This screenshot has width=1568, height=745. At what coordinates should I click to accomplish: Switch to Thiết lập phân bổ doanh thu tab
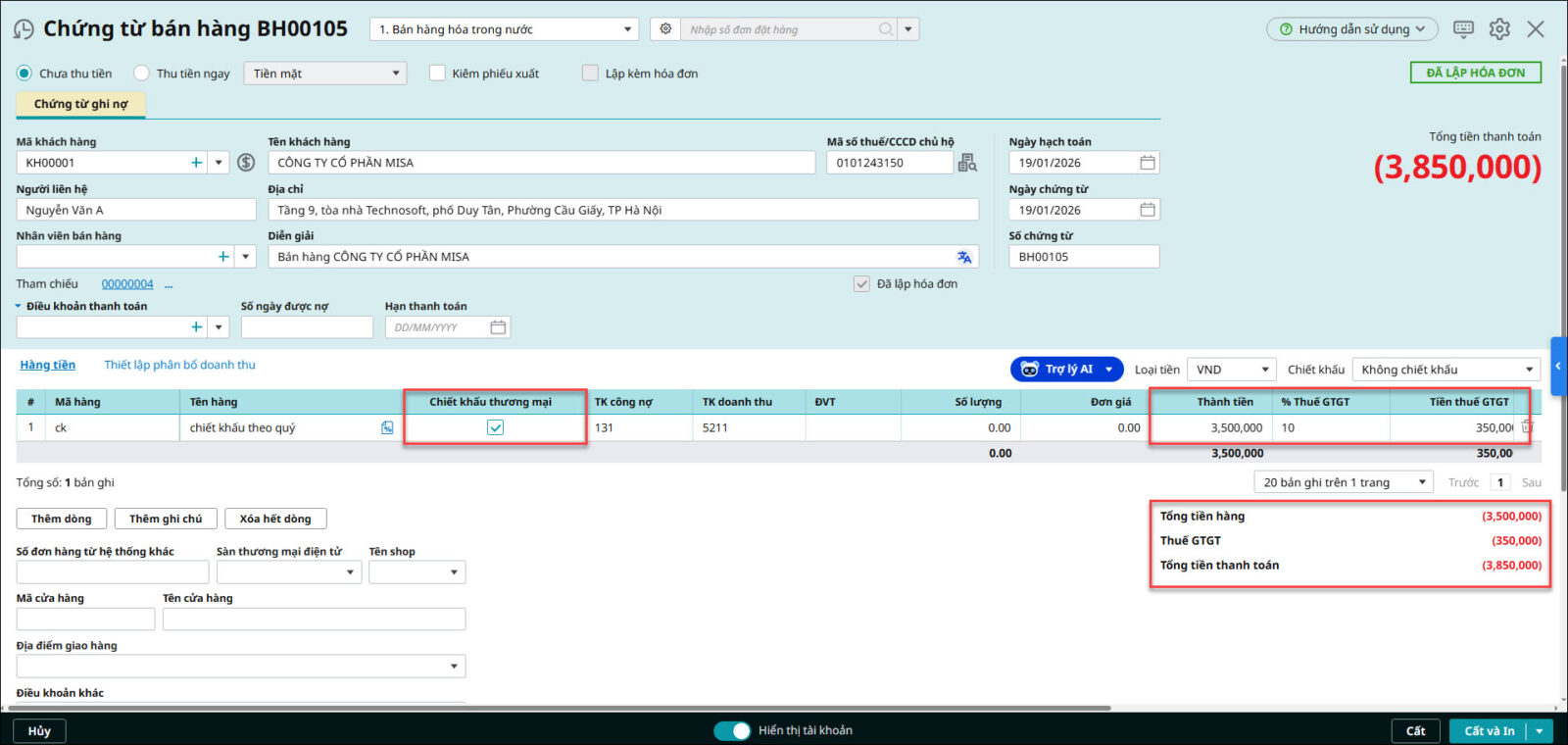coord(179,365)
